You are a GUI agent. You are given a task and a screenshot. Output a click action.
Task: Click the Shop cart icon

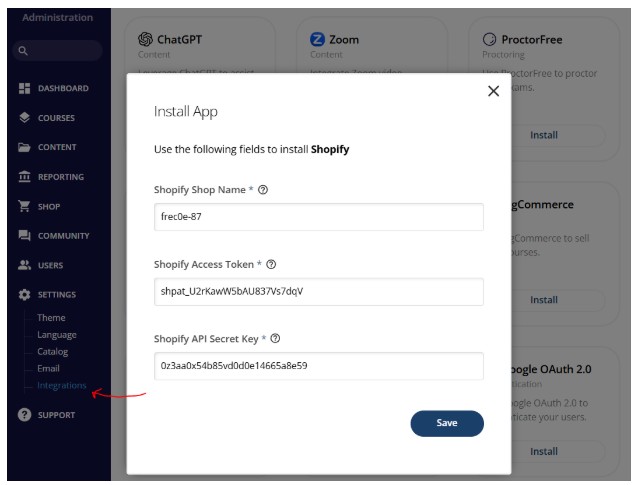(24, 206)
